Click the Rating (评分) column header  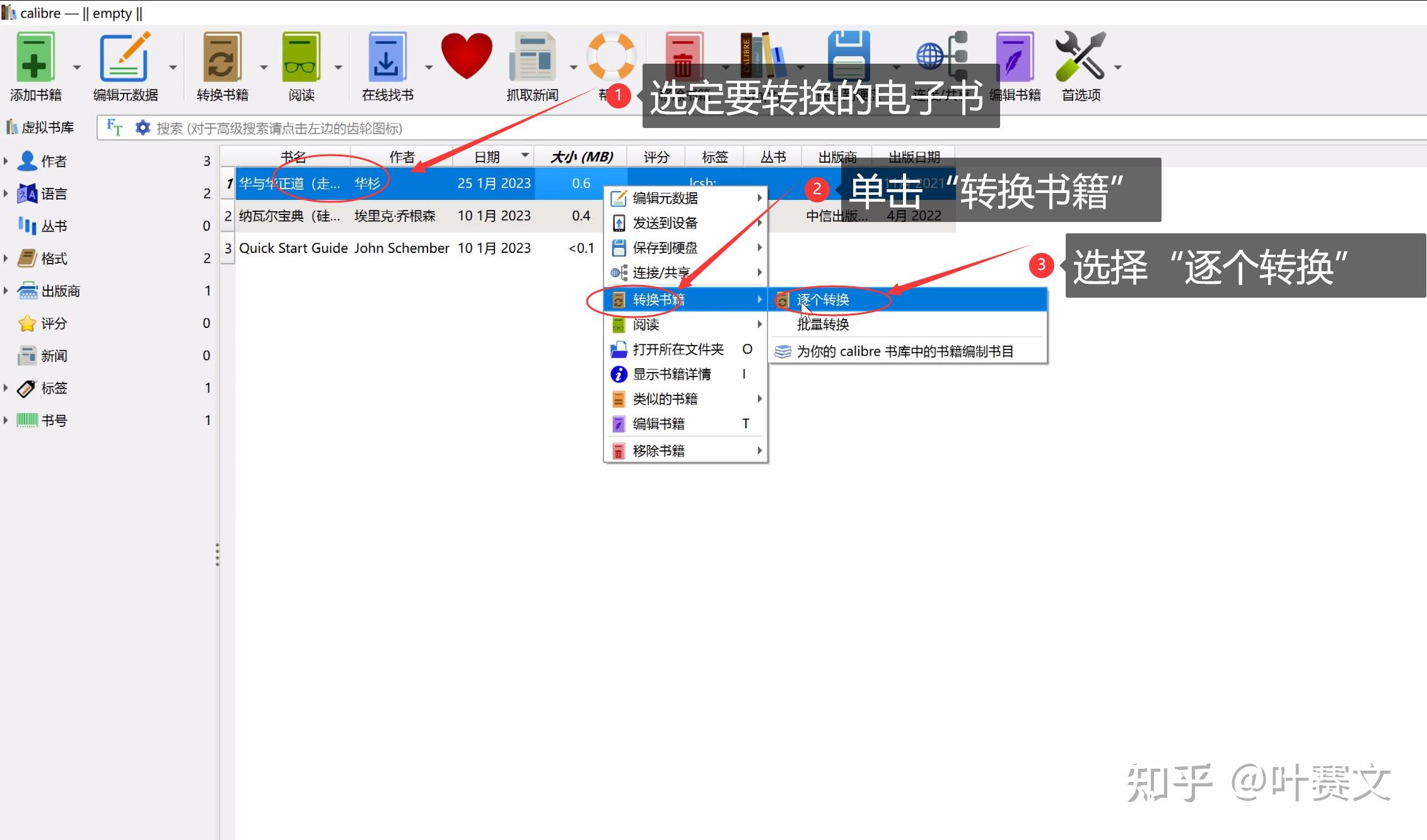tap(656, 156)
